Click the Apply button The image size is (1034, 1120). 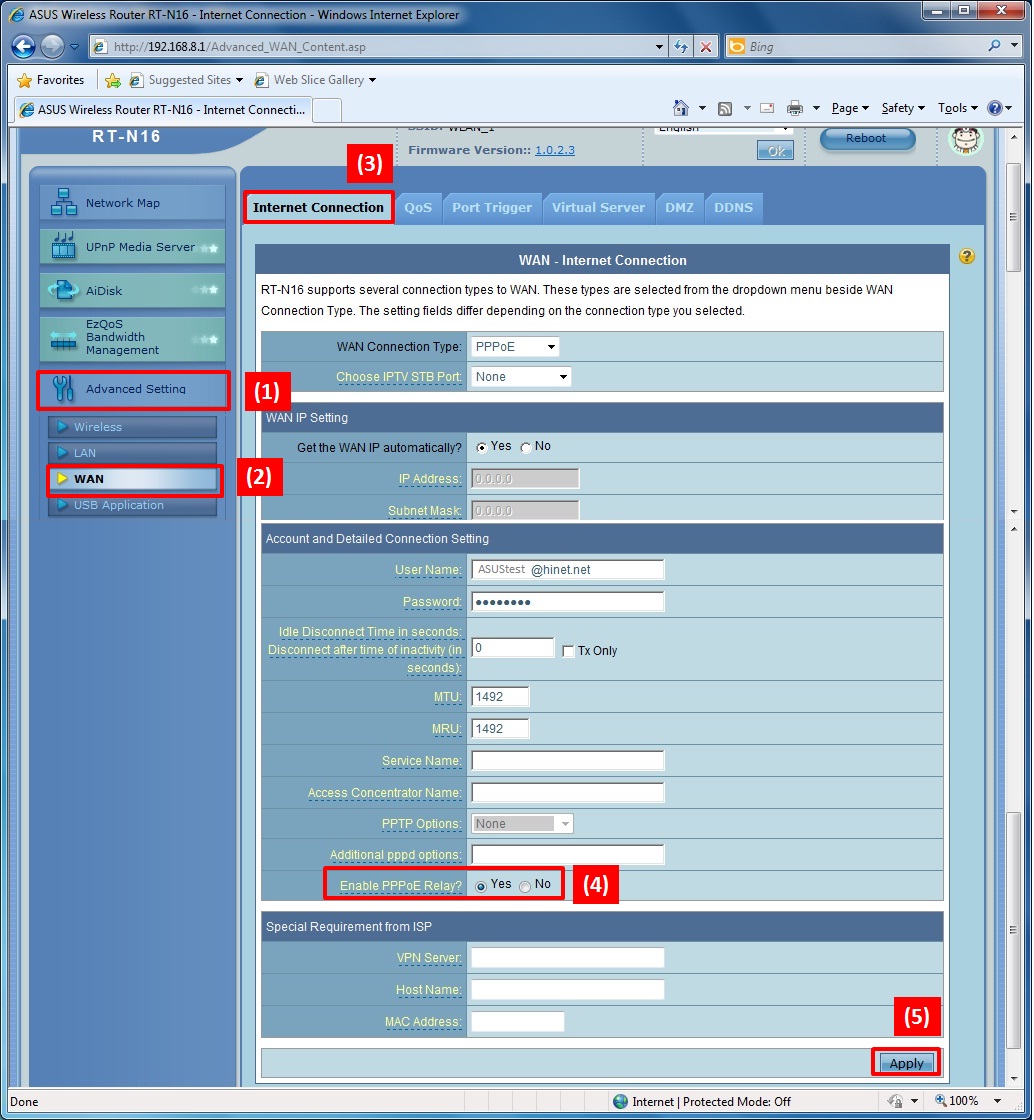click(x=906, y=1063)
